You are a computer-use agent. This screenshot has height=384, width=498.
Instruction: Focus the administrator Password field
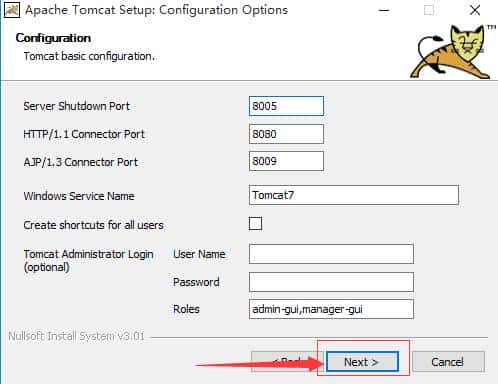331,282
